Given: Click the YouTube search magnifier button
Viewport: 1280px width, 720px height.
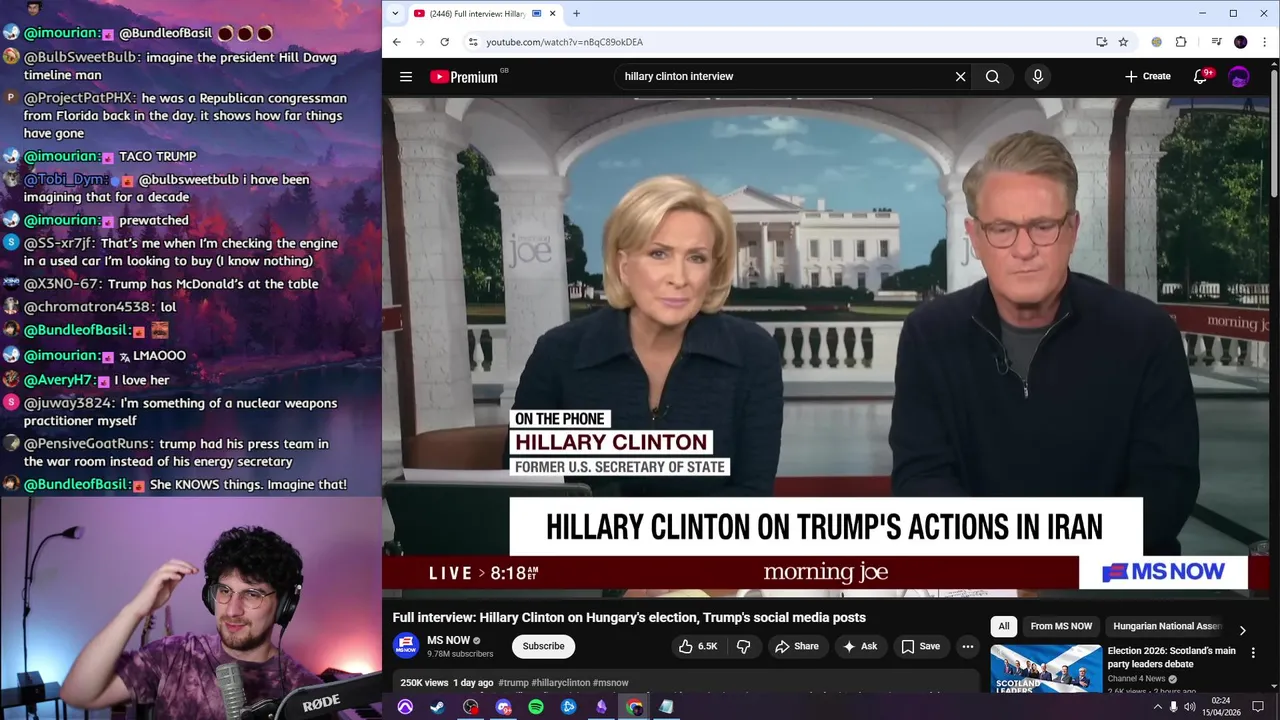Looking at the screenshot, I should click(992, 76).
